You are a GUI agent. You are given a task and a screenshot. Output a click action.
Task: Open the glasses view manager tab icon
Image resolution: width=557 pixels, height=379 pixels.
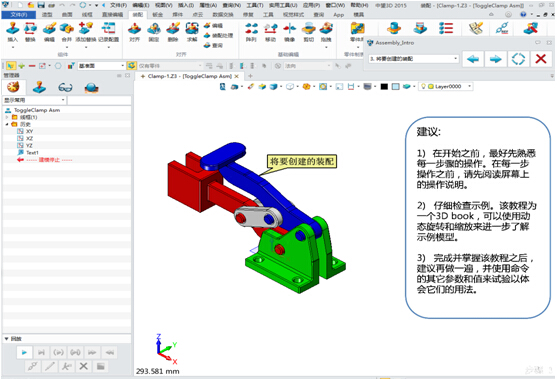point(65,87)
